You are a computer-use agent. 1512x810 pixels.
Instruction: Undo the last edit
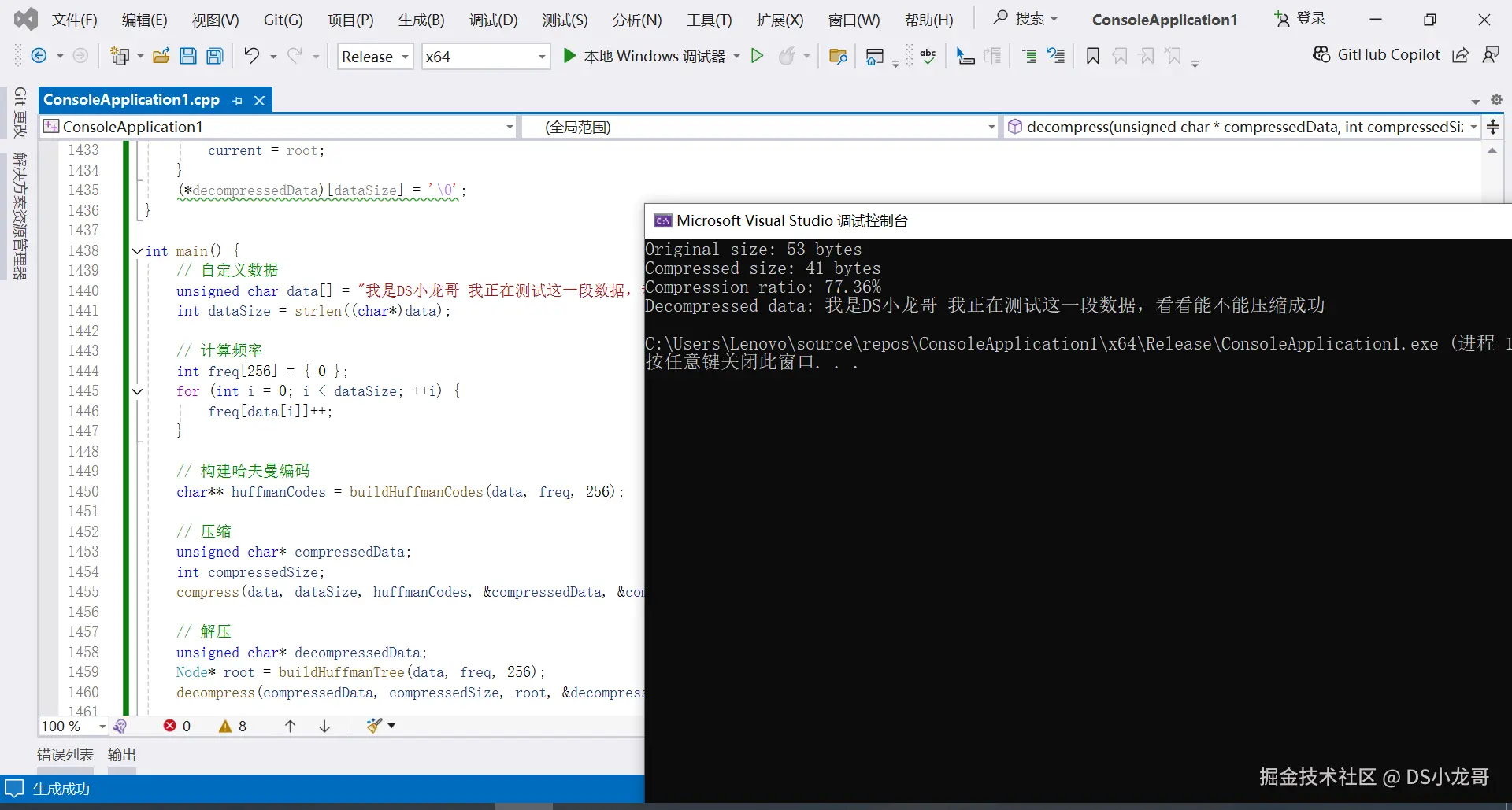tap(252, 56)
